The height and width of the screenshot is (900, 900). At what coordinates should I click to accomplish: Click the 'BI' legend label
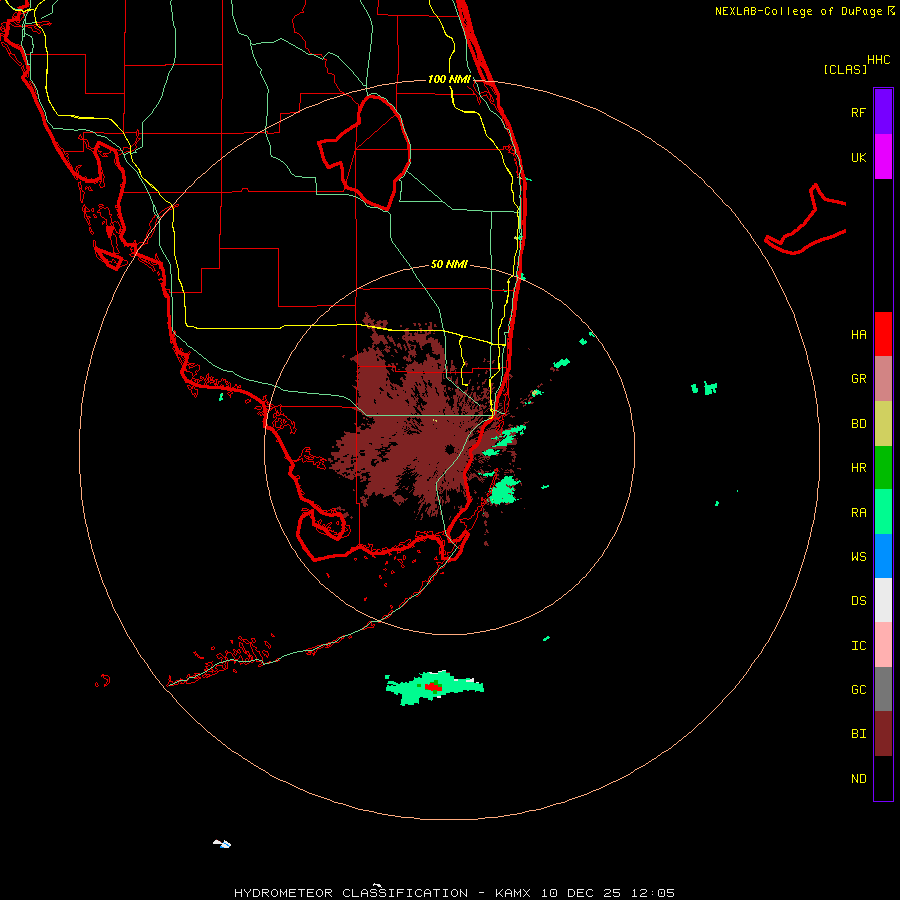point(858,734)
